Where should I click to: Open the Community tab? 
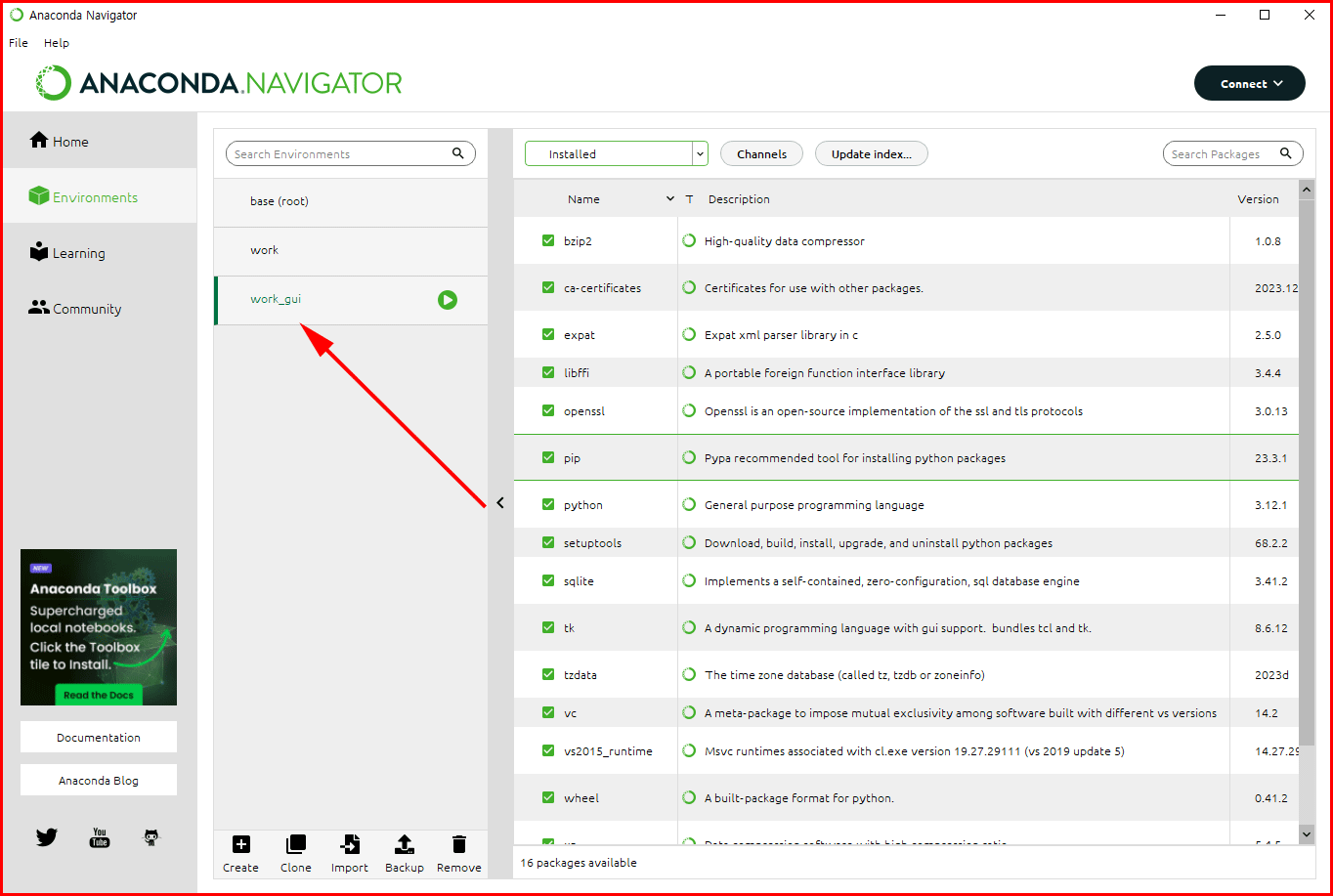point(99,308)
